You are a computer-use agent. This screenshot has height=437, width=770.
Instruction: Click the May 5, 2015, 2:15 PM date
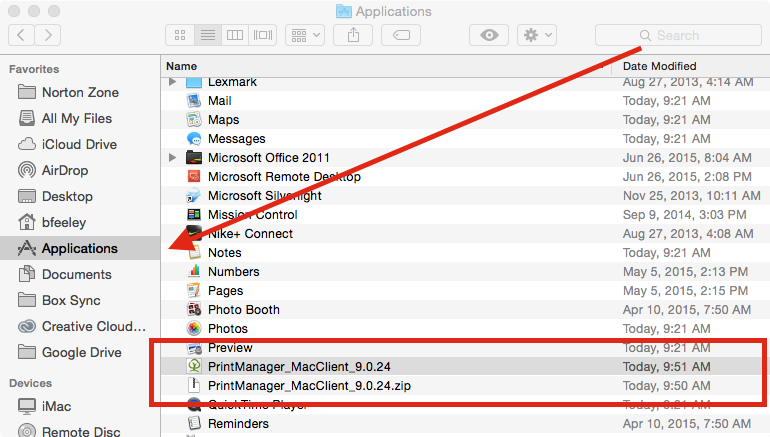(x=685, y=291)
